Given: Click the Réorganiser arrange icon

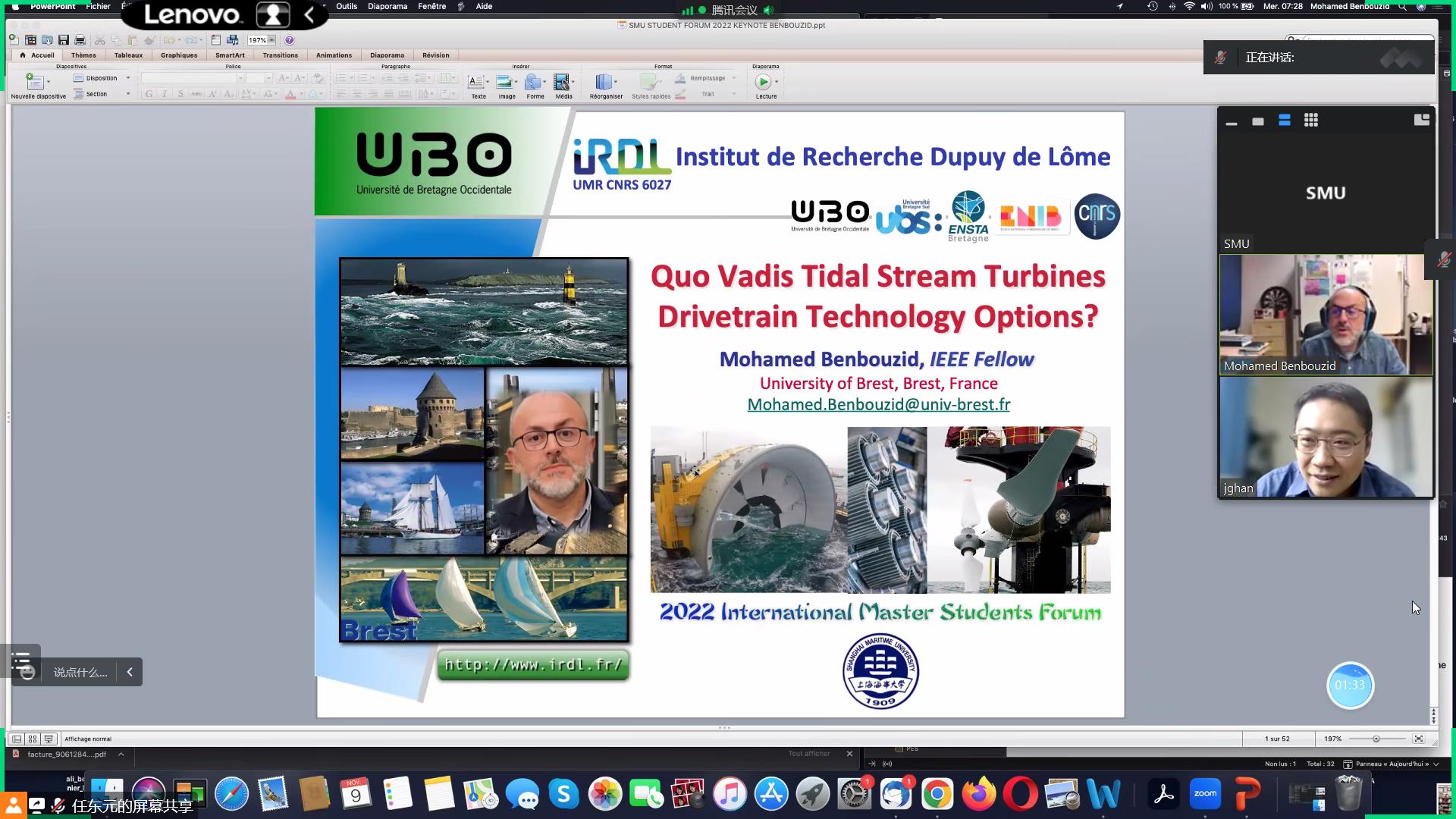Looking at the screenshot, I should tap(604, 81).
